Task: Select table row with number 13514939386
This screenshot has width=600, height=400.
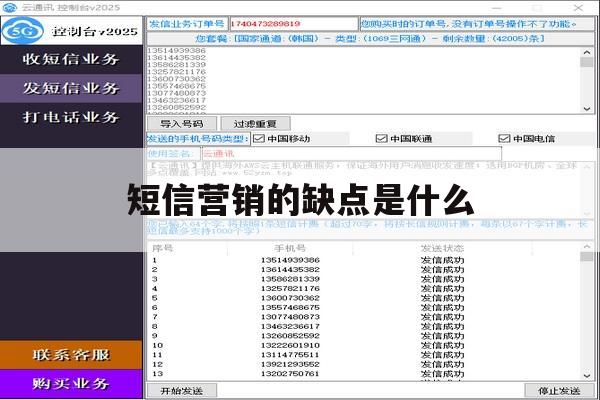Action: coord(364,260)
